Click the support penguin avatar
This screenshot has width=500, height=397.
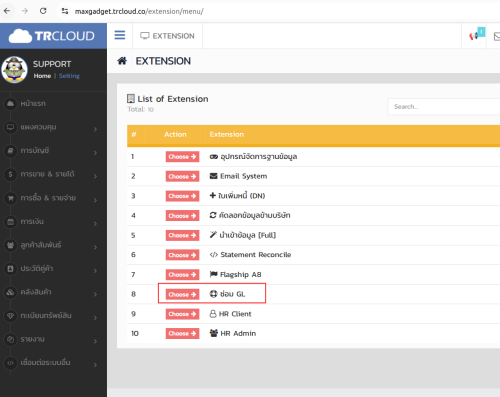click(14, 70)
